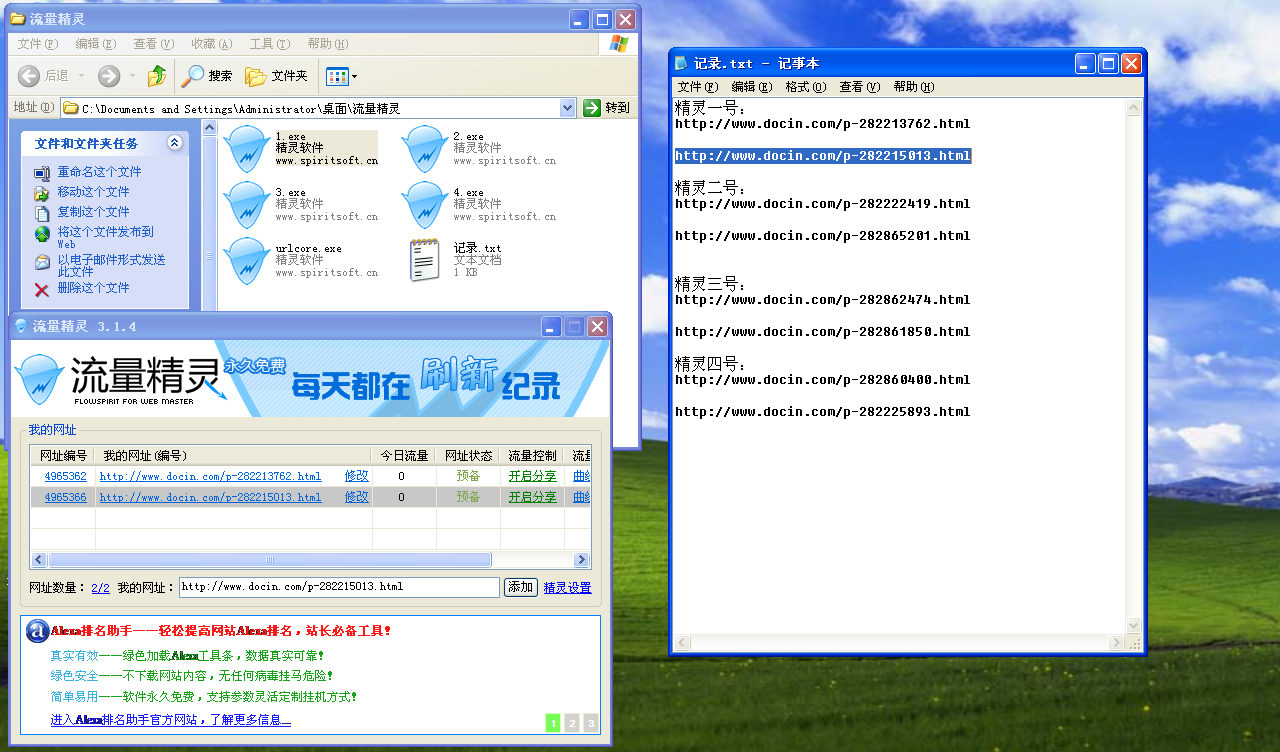Switch to ad page 2 indicator
Screen dimensions: 1280x752
coord(572,723)
